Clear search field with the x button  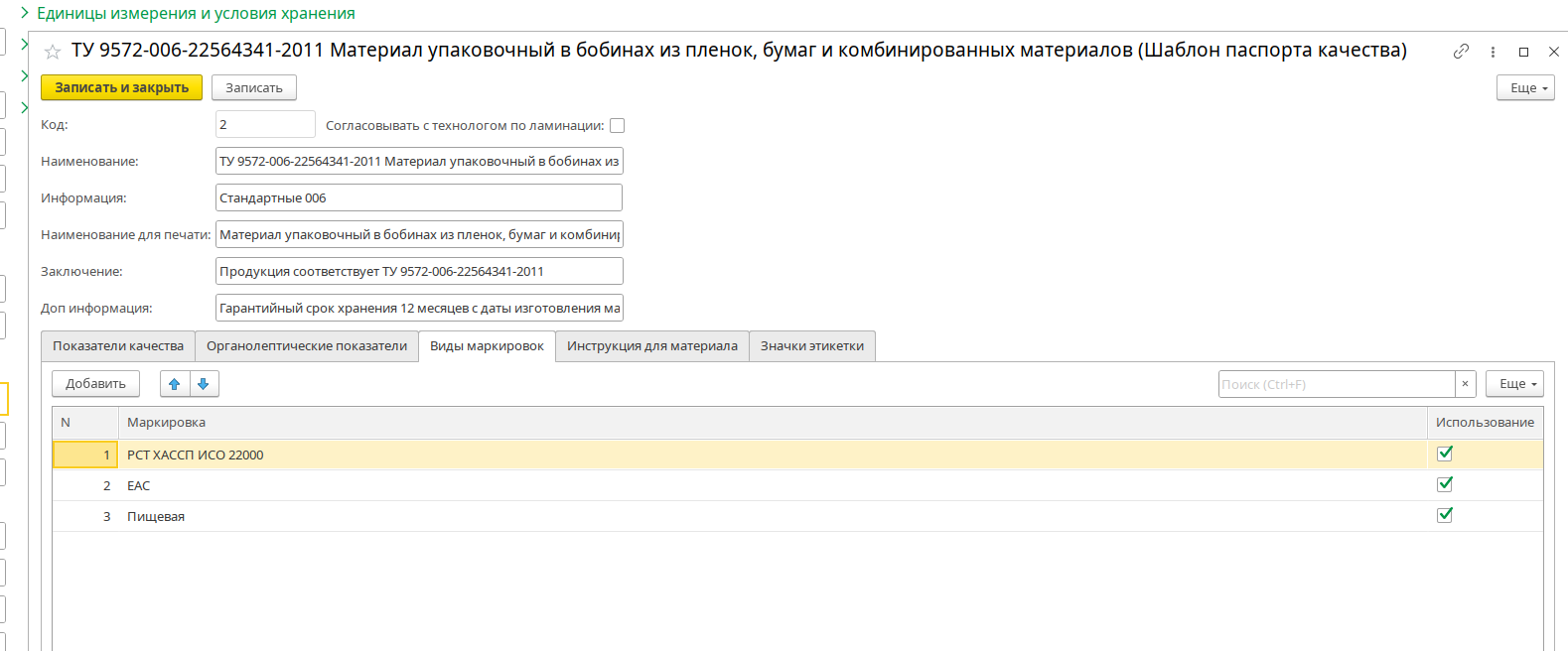coord(1465,384)
